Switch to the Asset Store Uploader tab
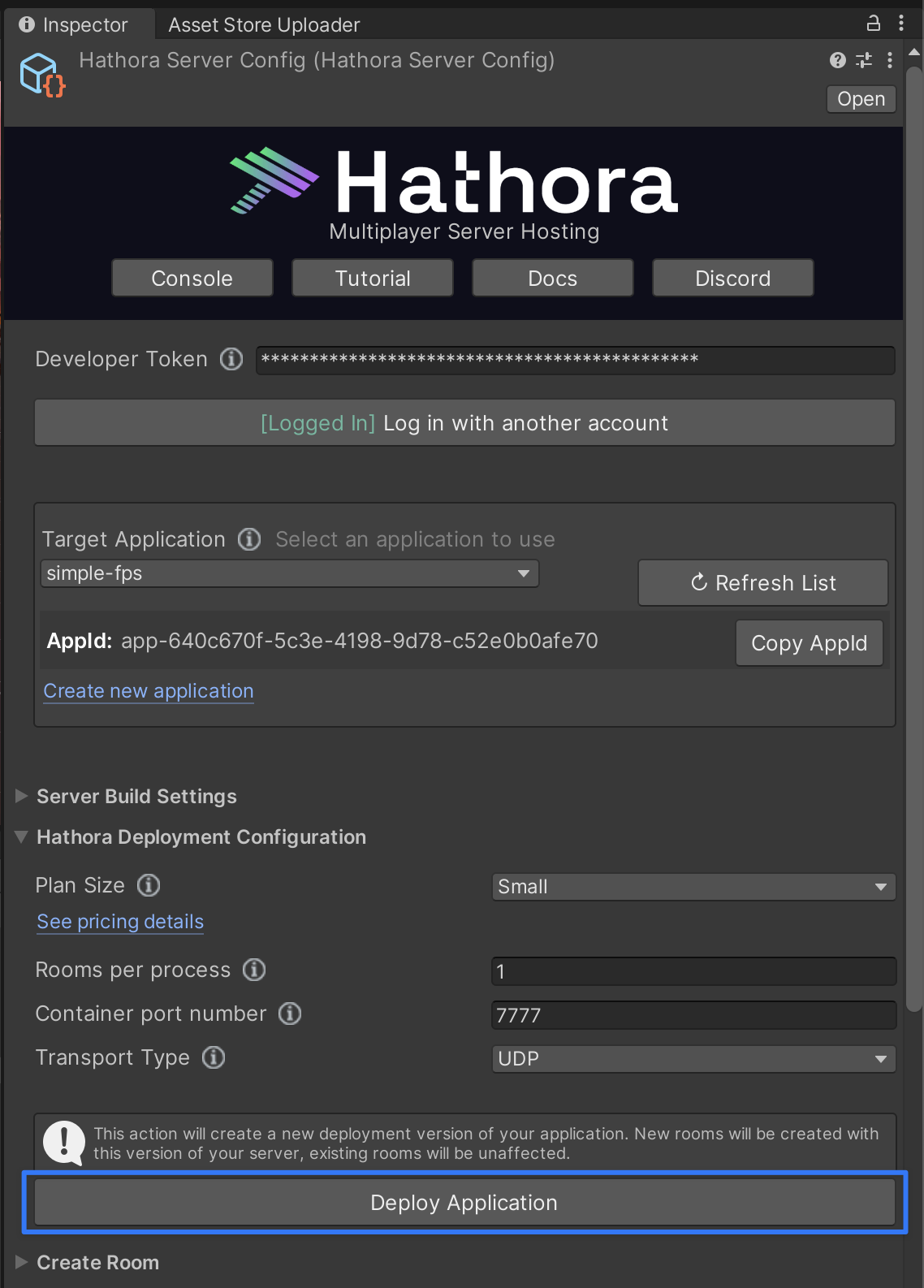The width and height of the screenshot is (924, 1288). [264, 25]
